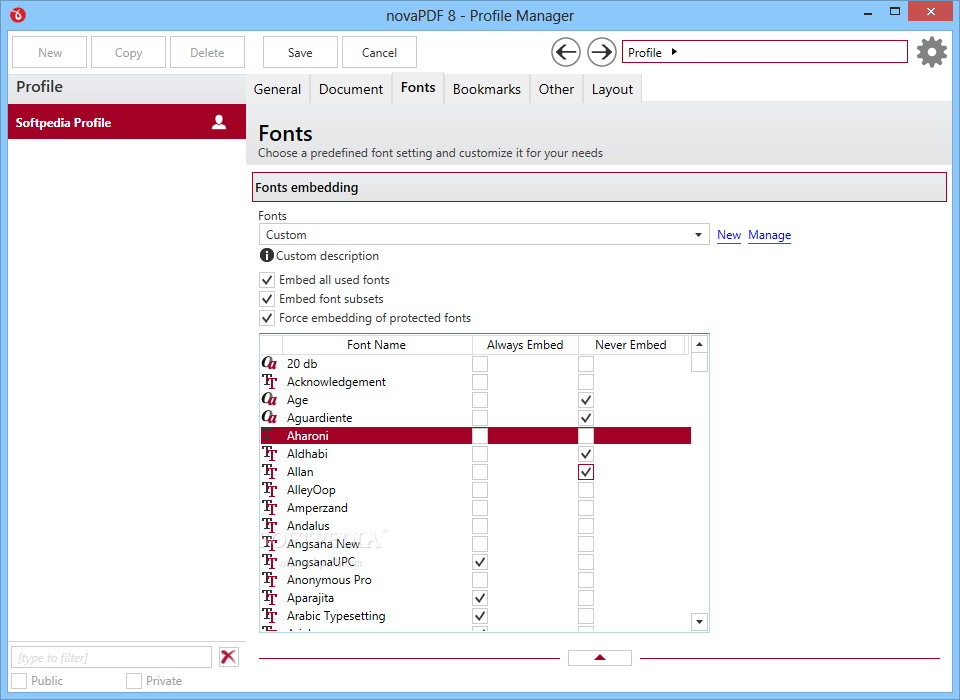Toggle Embed font subsets checkbox
The image size is (960, 700).
(x=267, y=299)
